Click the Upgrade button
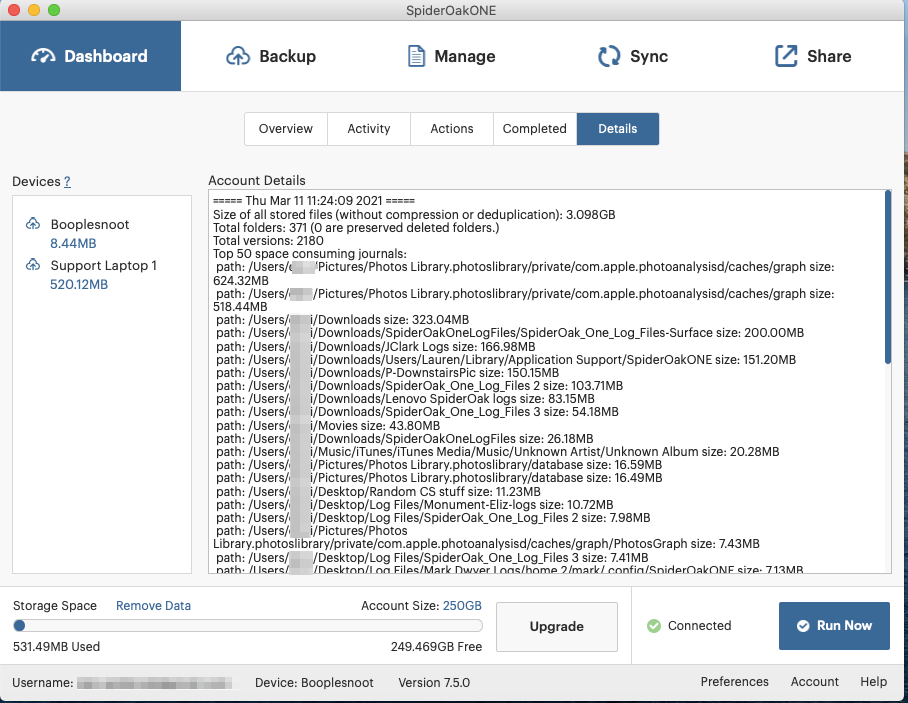Screen dimensions: 908x703 click(x=556, y=627)
